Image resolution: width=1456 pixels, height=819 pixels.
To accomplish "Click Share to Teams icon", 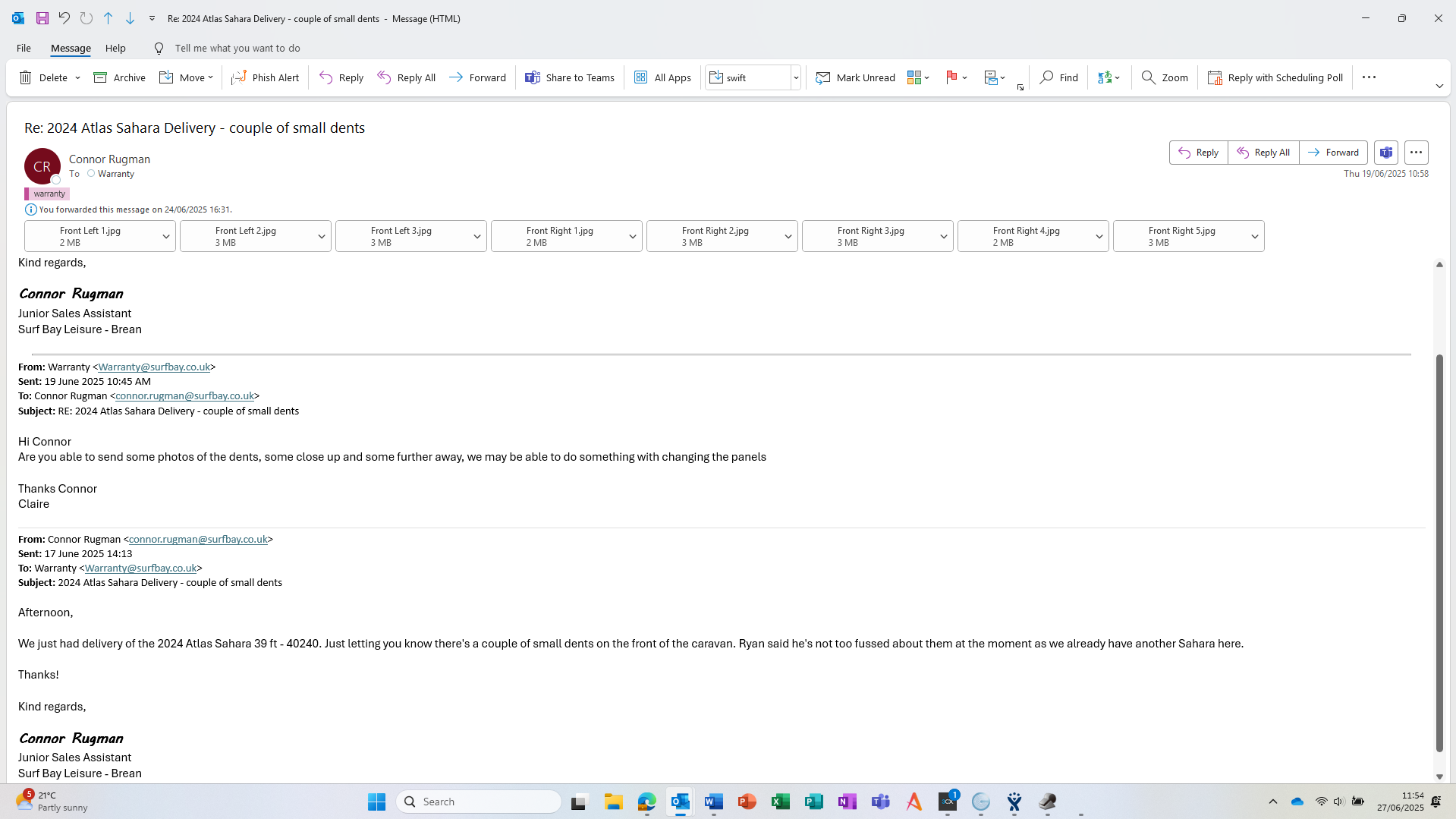I will click(x=533, y=77).
